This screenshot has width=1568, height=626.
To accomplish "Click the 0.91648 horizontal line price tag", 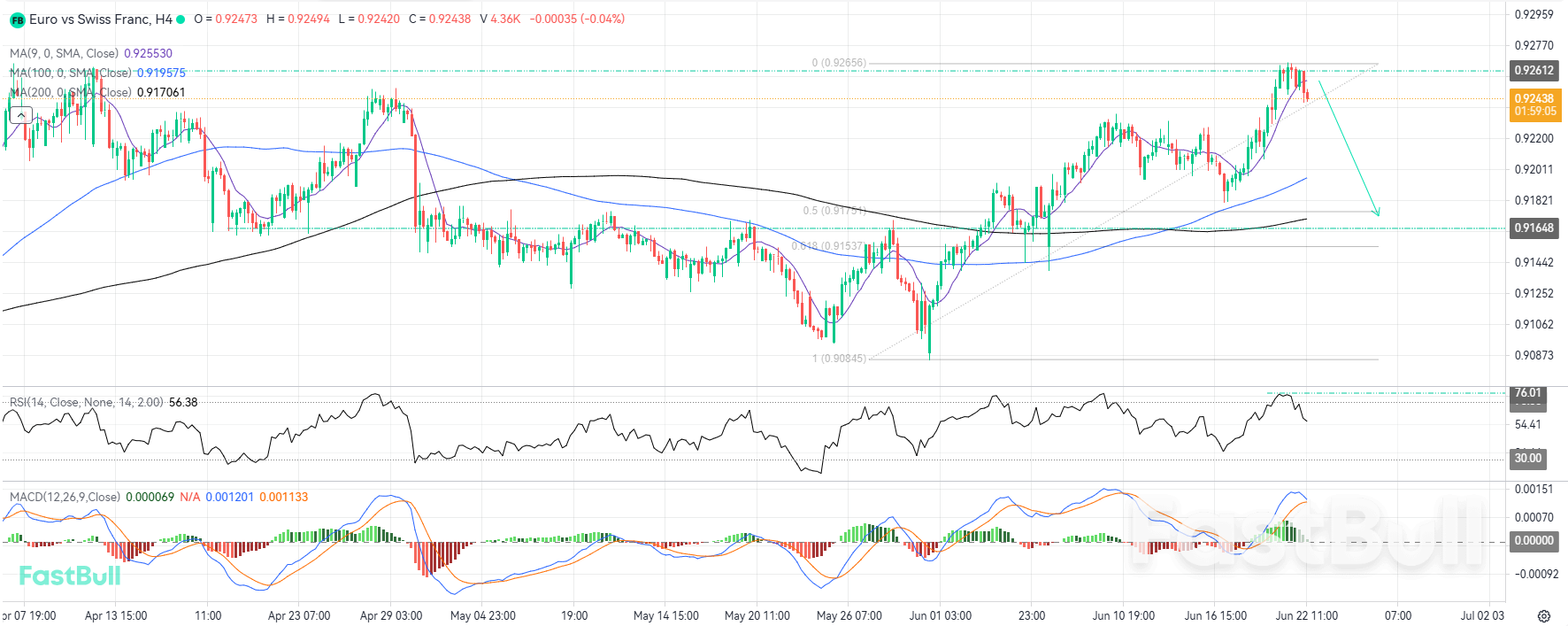I will coord(1534,228).
